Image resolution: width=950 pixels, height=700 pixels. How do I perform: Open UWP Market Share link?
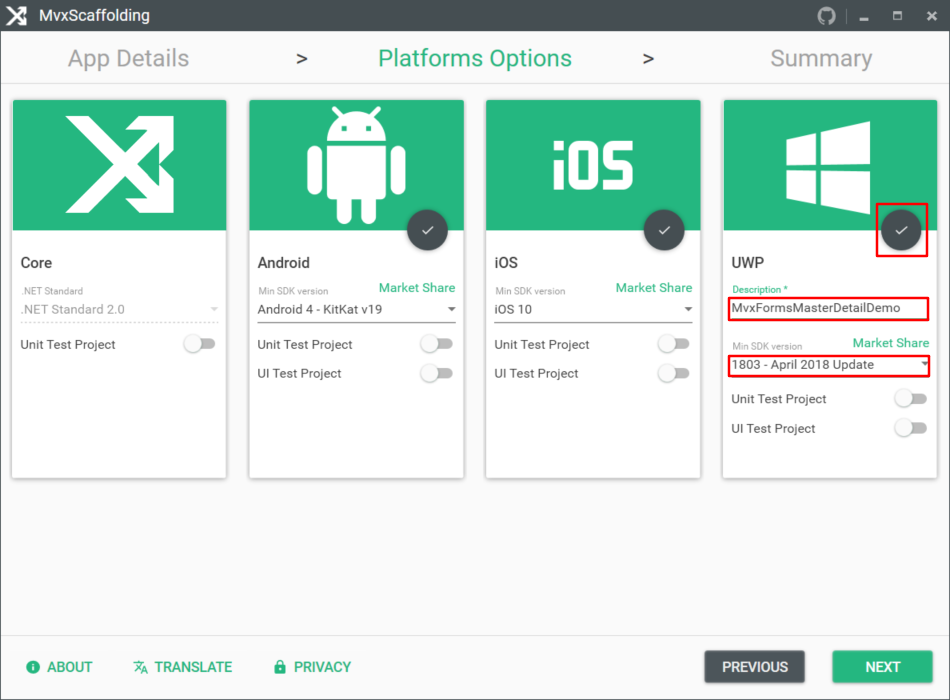click(x=891, y=343)
